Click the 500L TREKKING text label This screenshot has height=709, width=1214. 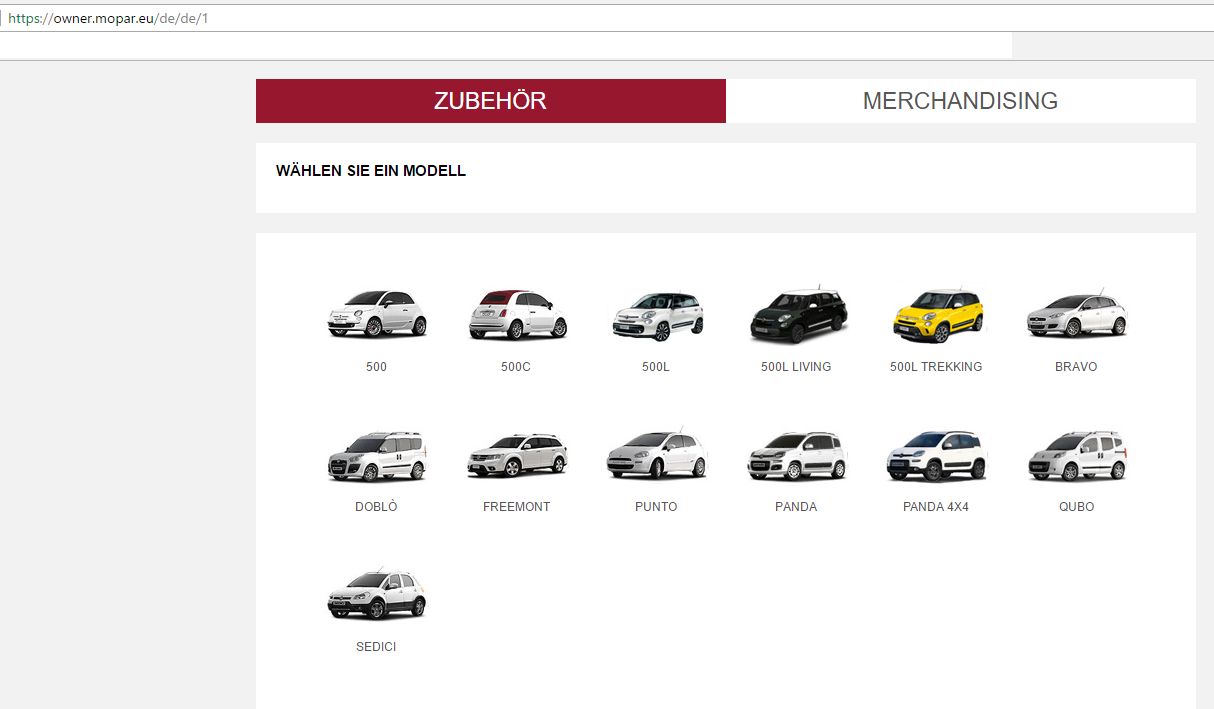(x=936, y=367)
